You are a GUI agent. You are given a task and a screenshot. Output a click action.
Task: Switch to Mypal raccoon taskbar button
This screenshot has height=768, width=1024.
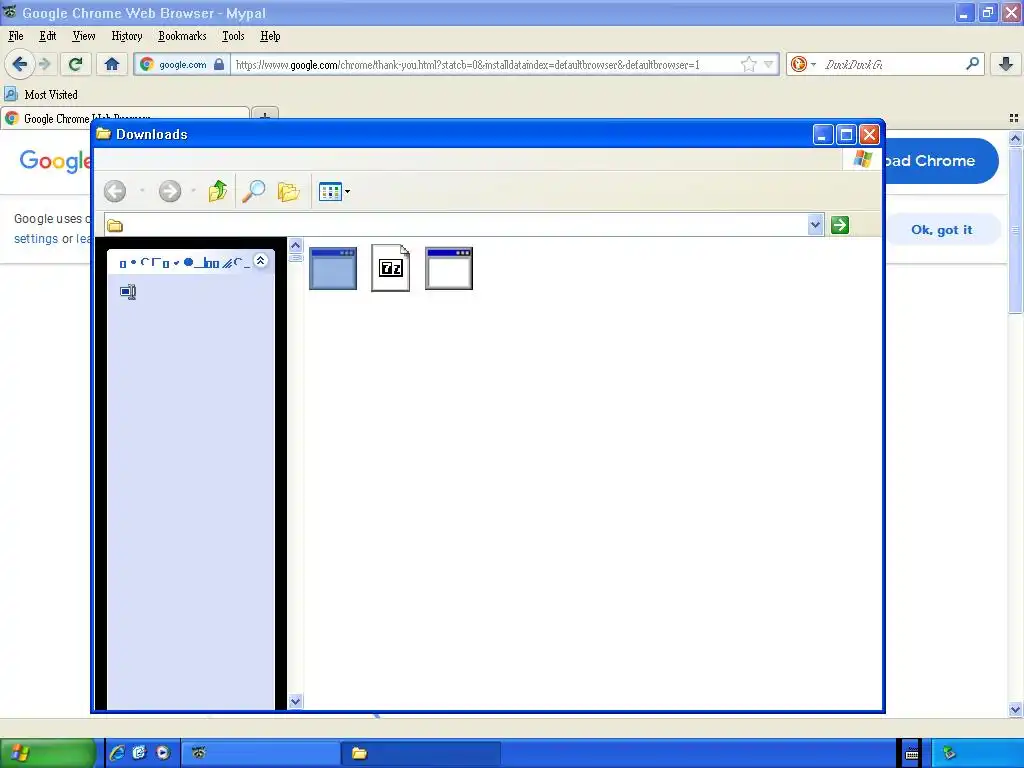[260, 753]
